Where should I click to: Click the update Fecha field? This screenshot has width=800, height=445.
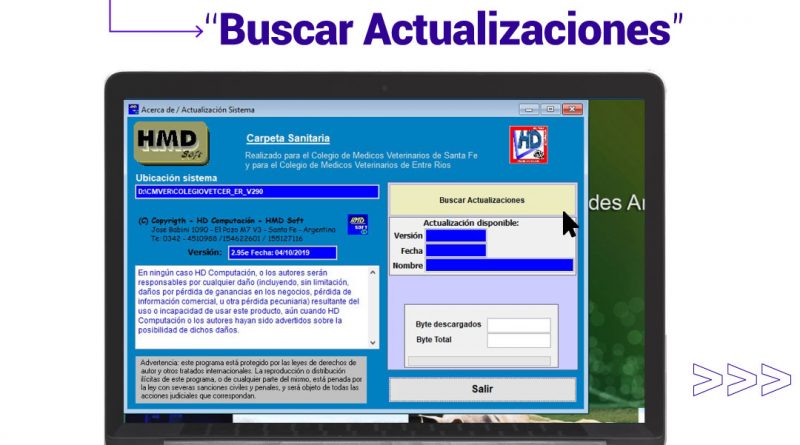456,251
